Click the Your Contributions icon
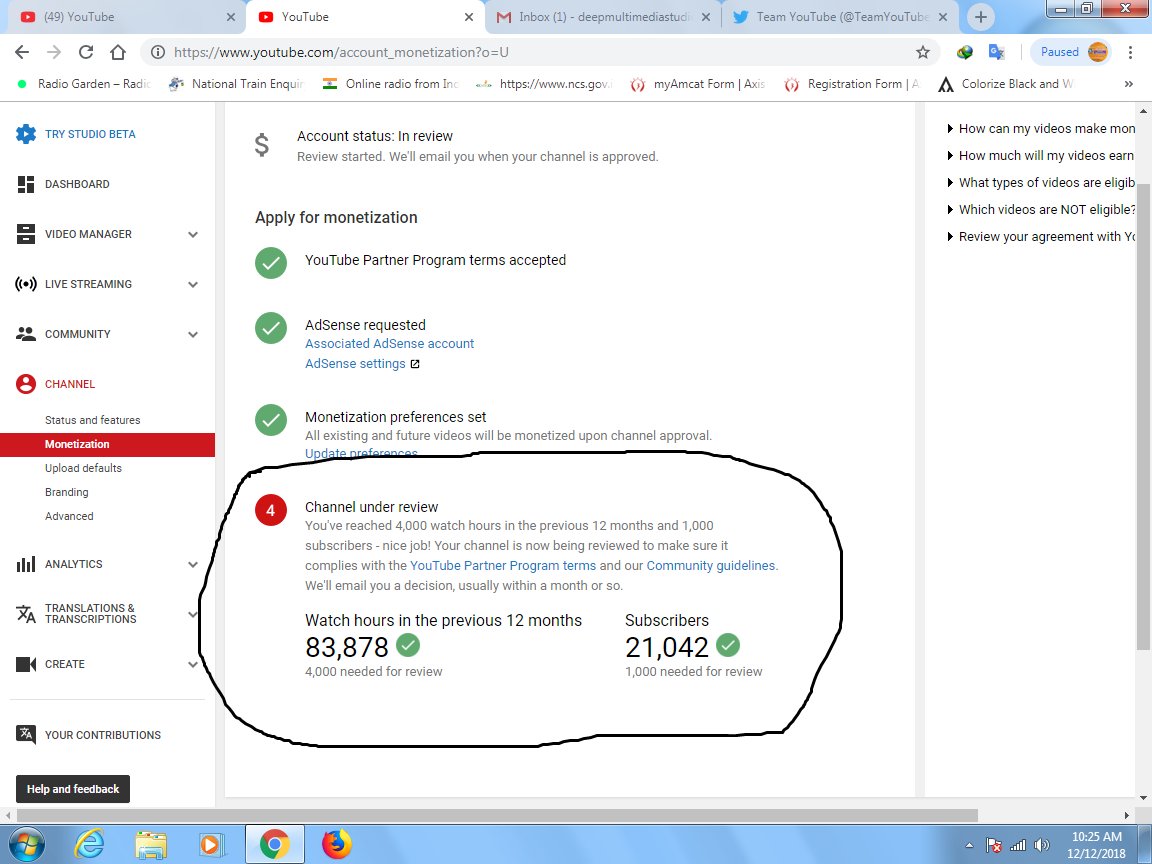Screen dimensions: 1152x864 pyautogui.click(x=26, y=734)
